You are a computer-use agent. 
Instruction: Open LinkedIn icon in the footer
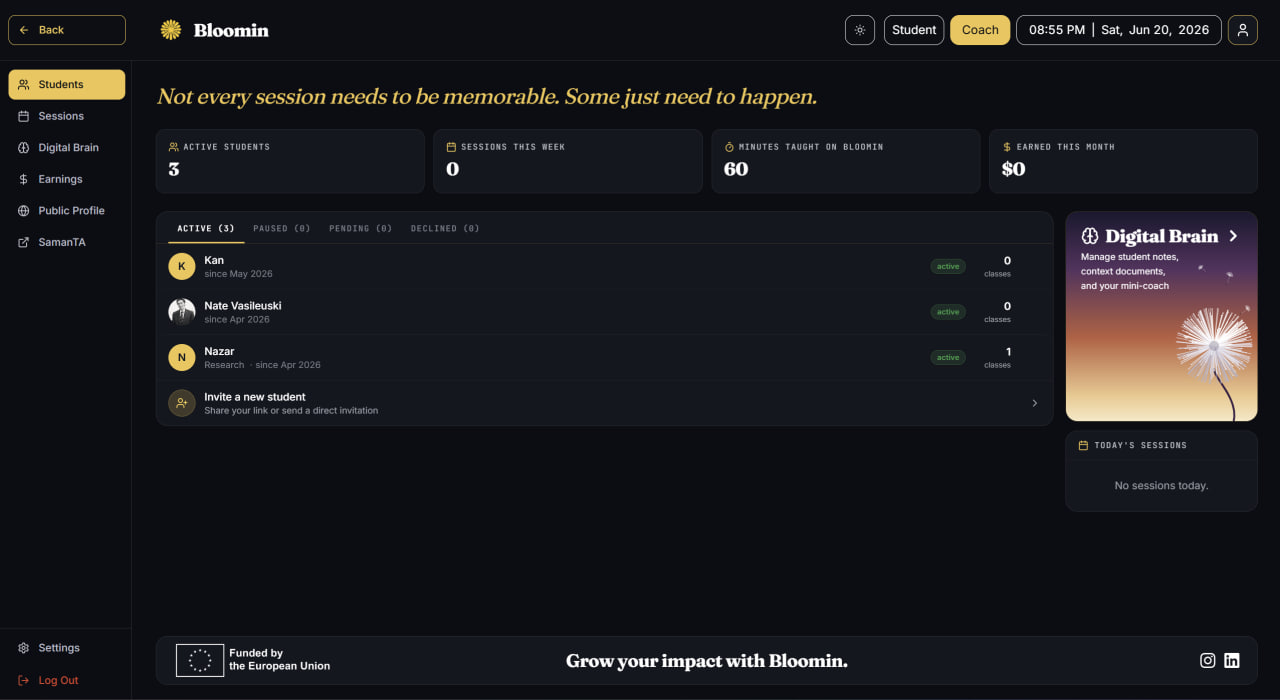[1232, 660]
